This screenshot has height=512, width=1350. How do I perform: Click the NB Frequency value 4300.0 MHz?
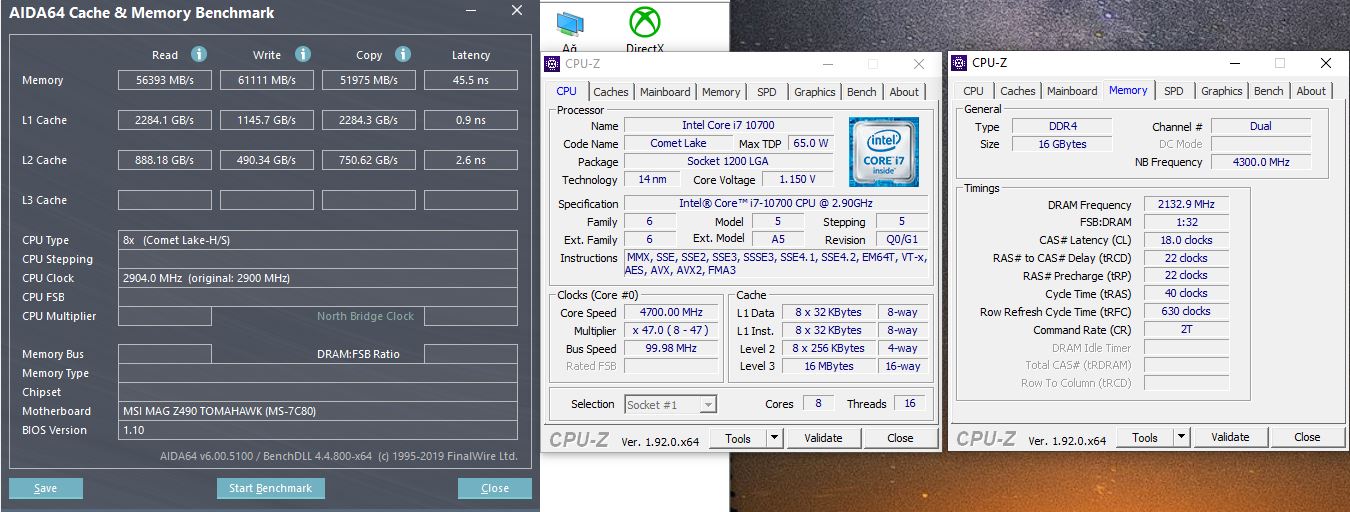(1260, 162)
